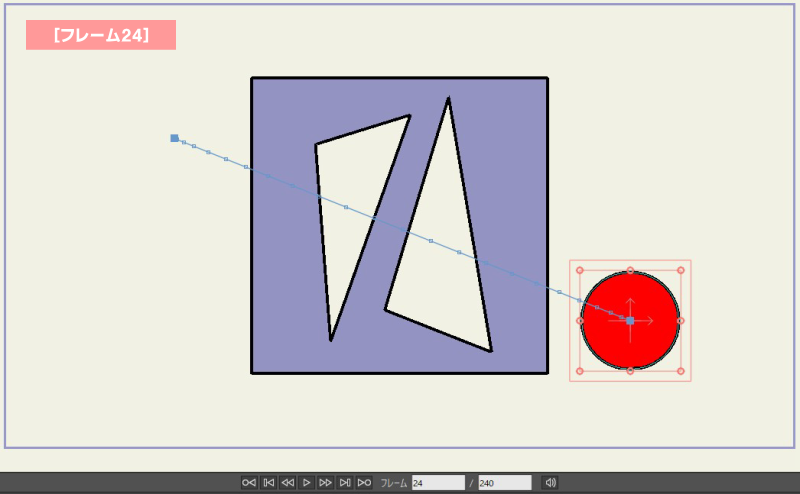
Task: Jump to the last frame with the skip-to-end button
Action: tap(345, 482)
